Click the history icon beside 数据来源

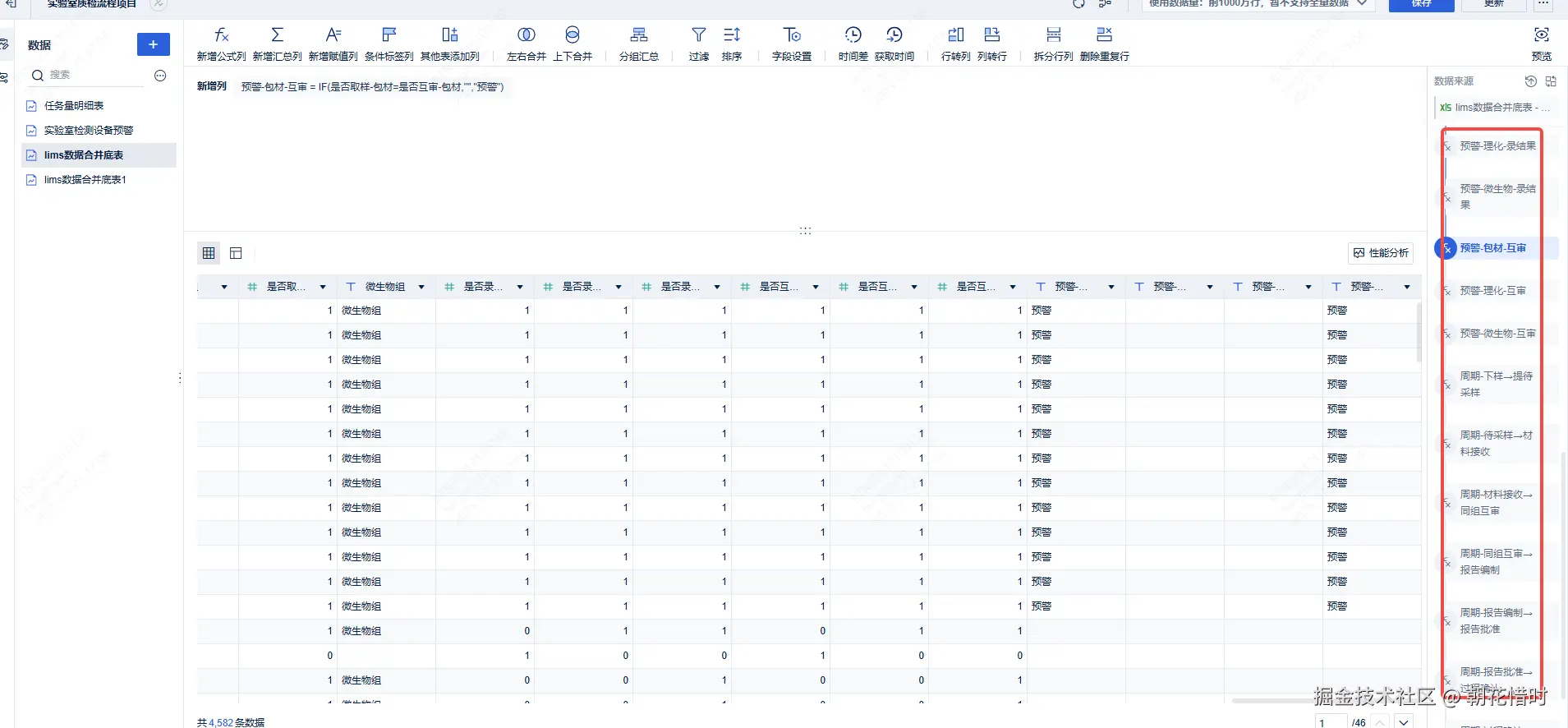pos(1530,81)
